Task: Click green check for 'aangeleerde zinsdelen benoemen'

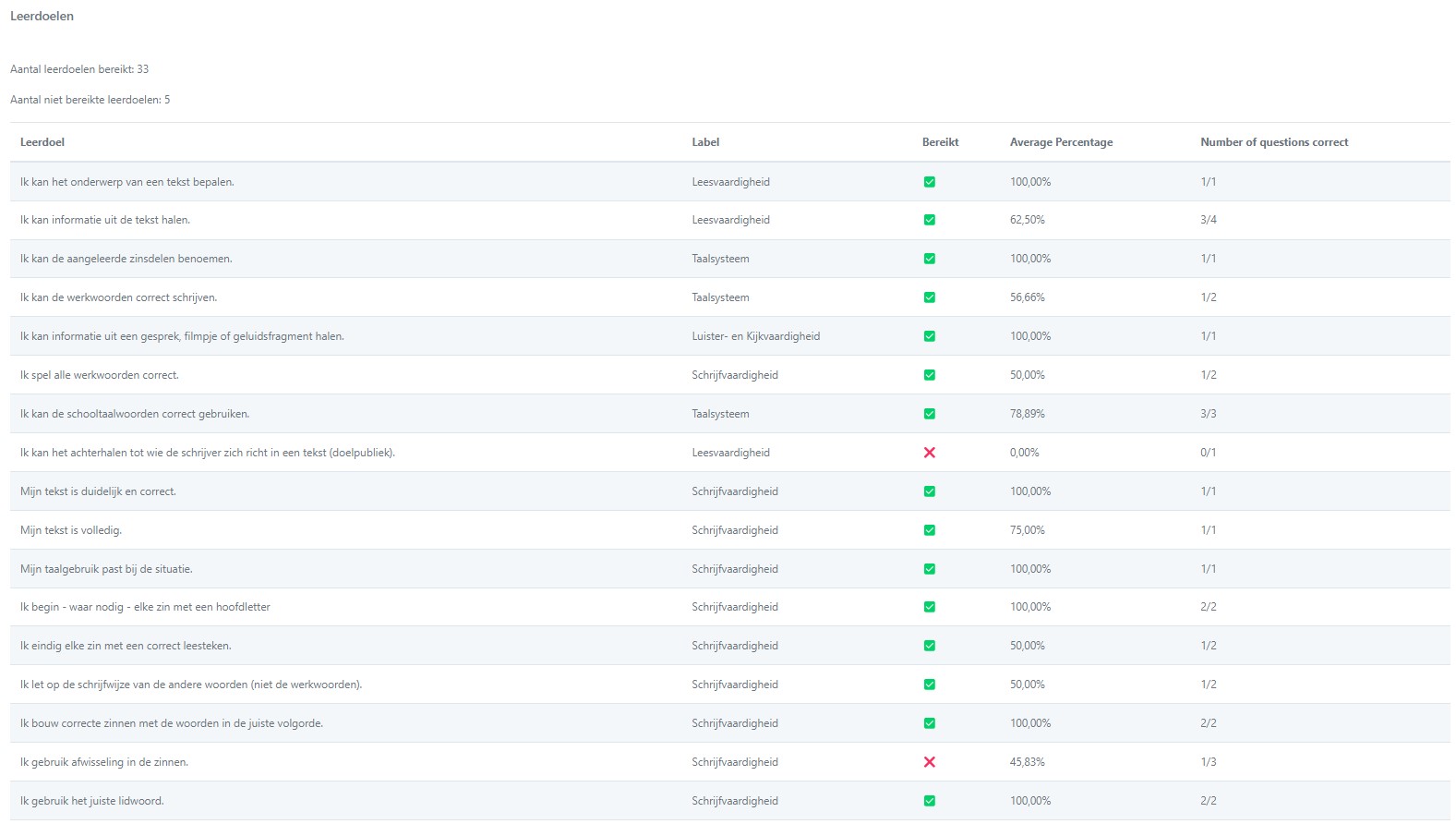Action: tap(929, 259)
